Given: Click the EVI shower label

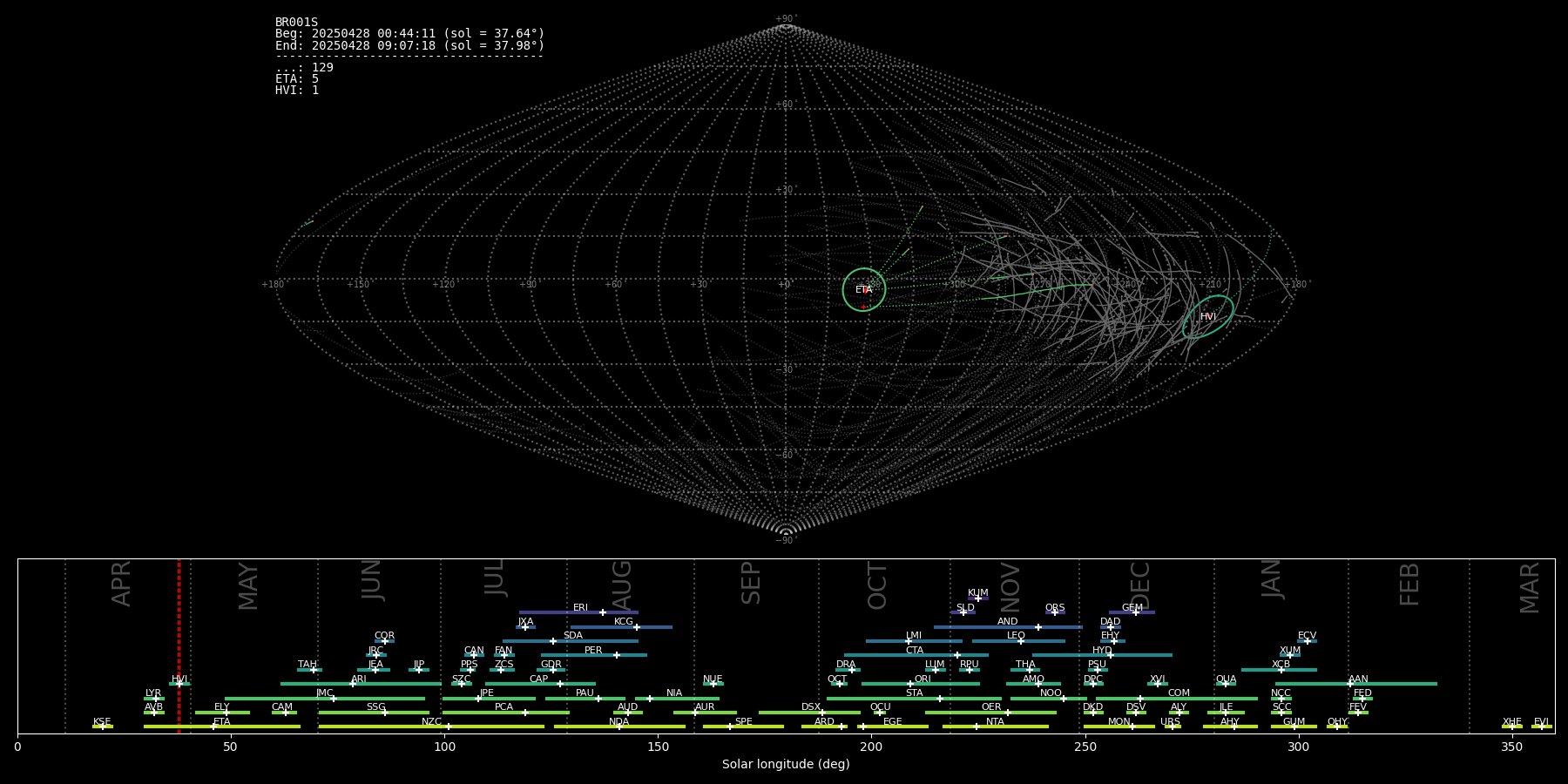Looking at the screenshot, I should [1541, 722].
